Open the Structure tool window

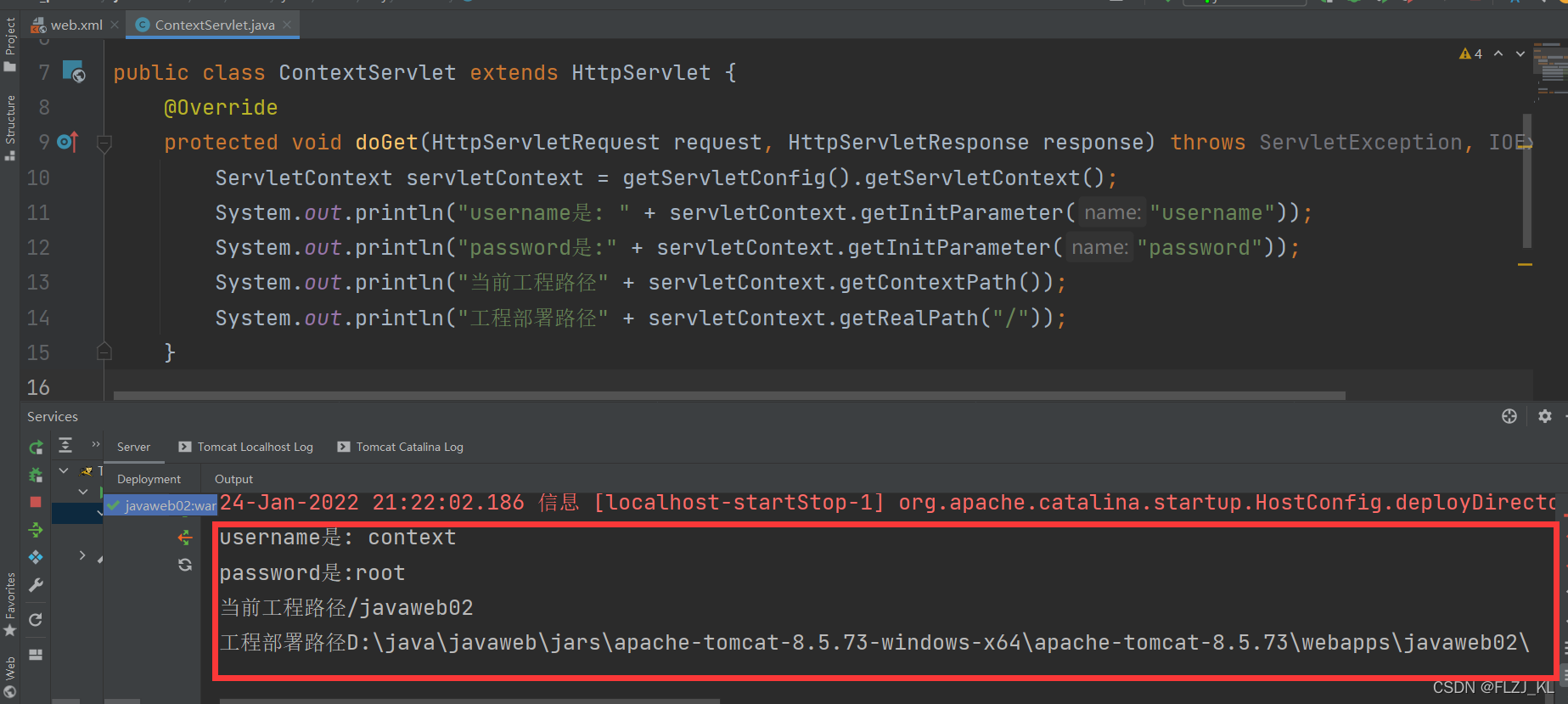(10, 127)
